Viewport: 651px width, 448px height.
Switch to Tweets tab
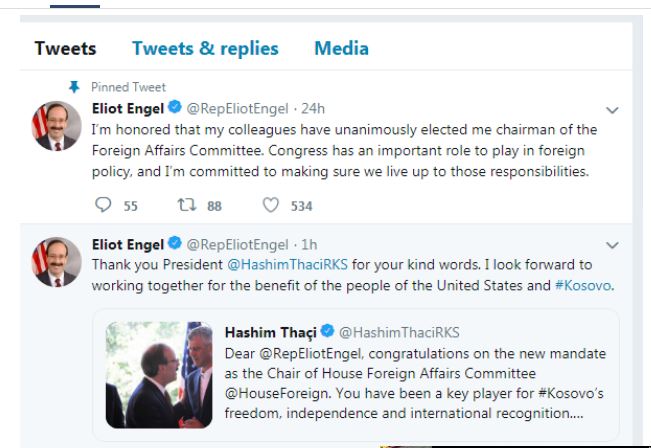tap(65, 48)
